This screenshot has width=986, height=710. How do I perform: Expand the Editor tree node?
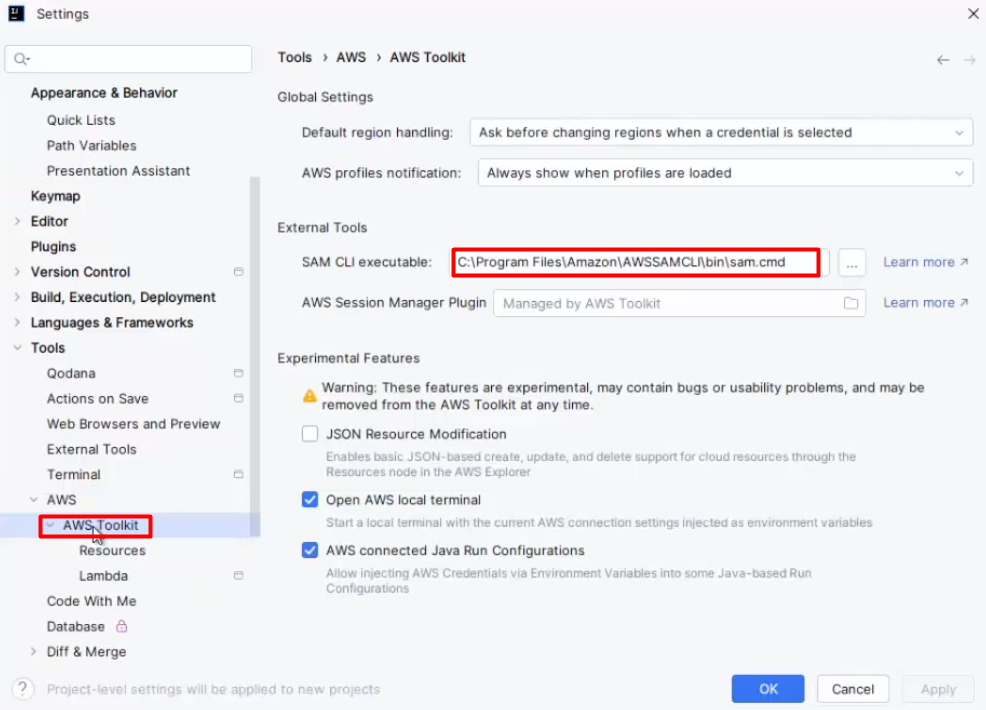tap(18, 221)
